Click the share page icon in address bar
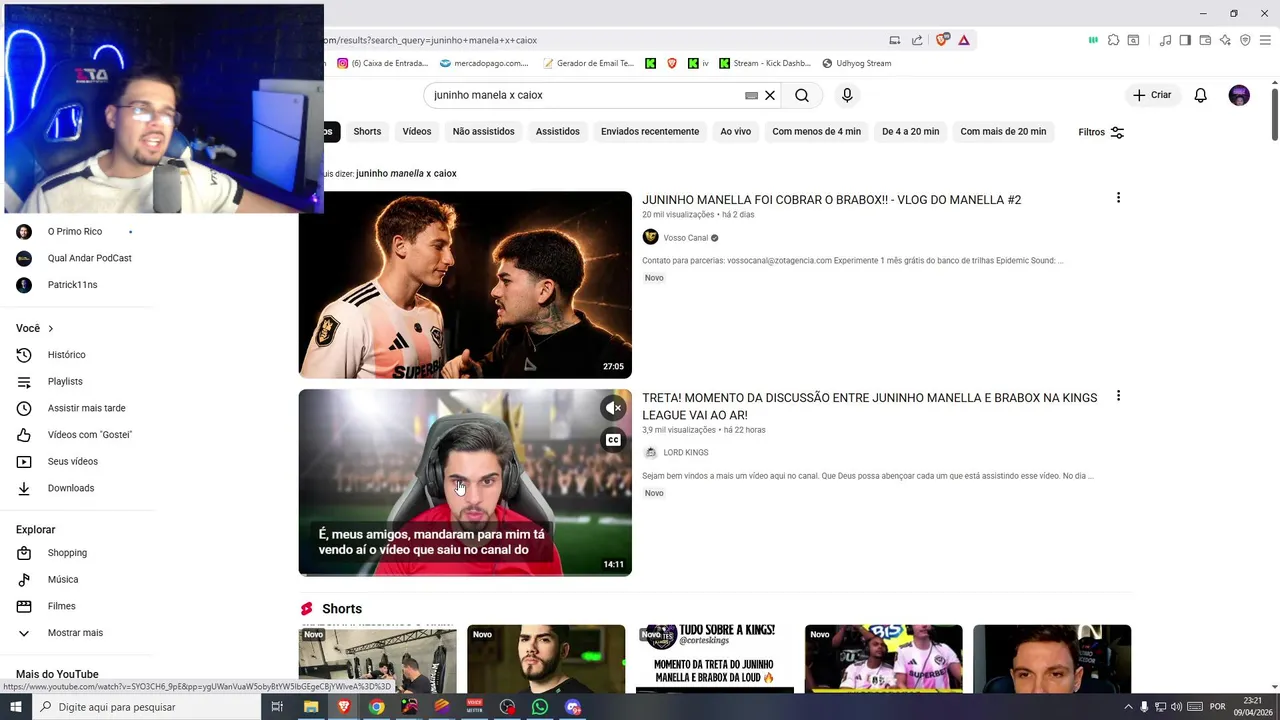Screen dimensions: 1280x720 [916, 40]
